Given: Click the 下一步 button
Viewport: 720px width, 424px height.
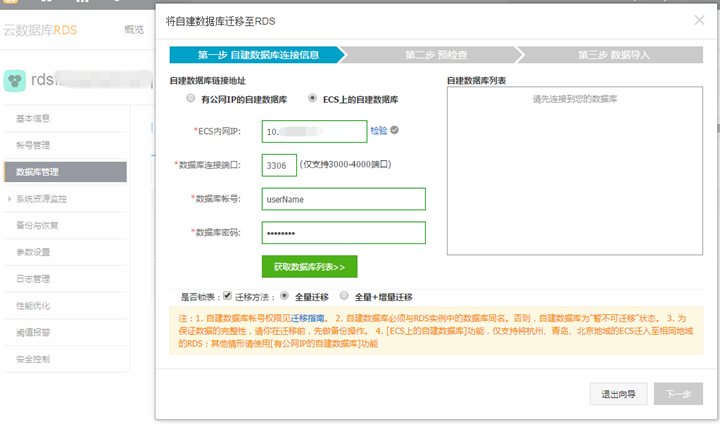Looking at the screenshot, I should pos(678,394).
